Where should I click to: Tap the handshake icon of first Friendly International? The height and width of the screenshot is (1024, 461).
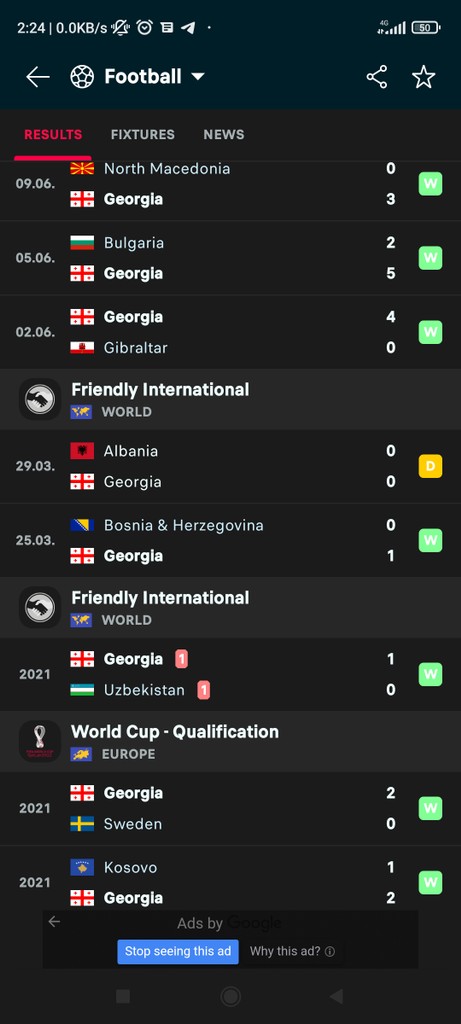[40, 399]
